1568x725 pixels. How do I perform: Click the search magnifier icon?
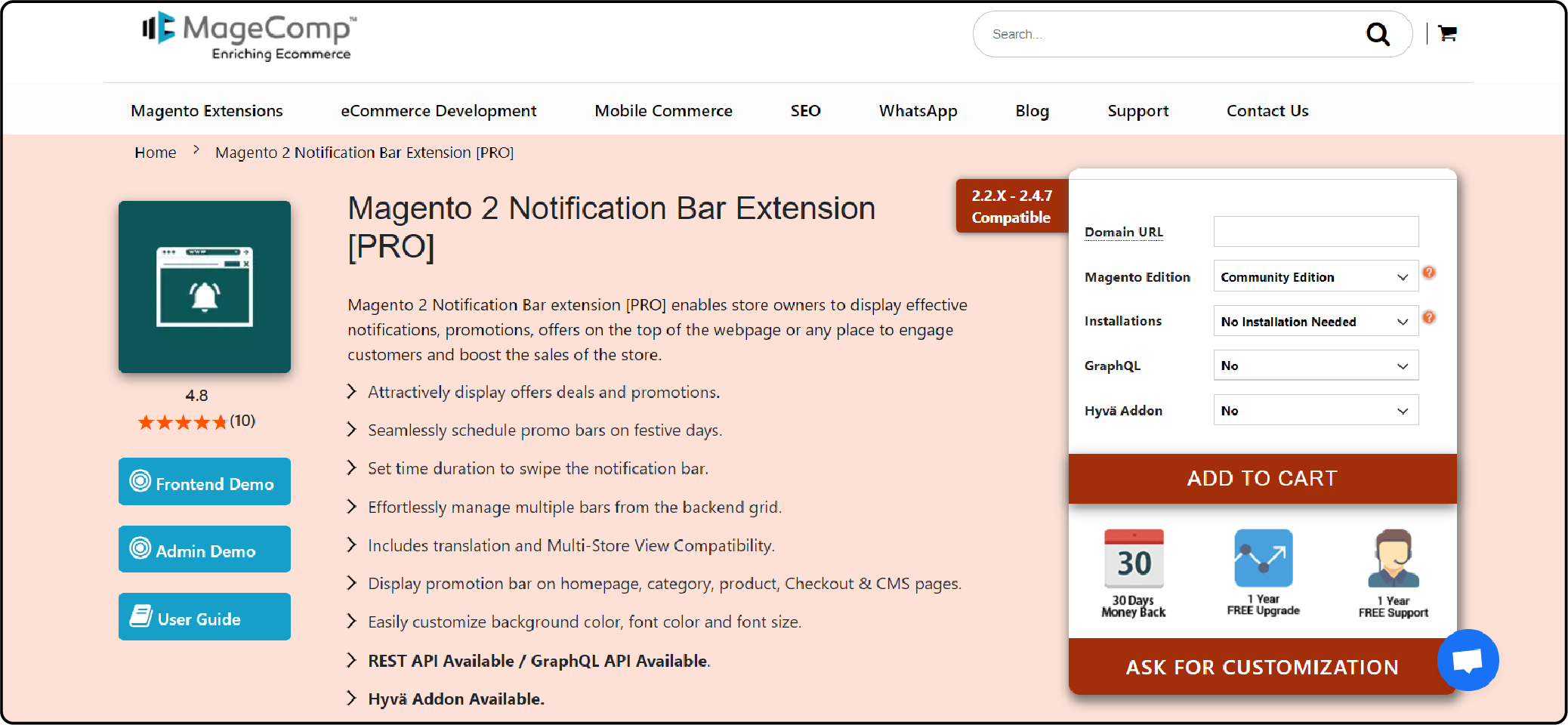coord(1378,34)
